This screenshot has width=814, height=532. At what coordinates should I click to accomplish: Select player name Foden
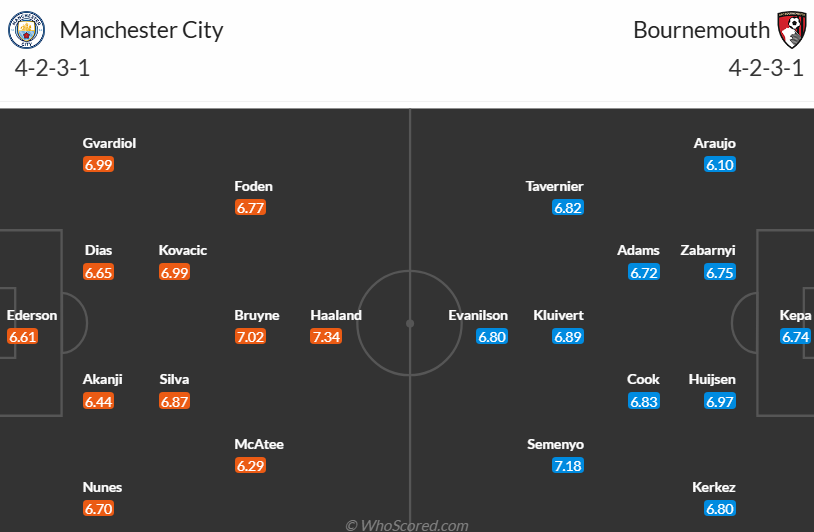tap(253, 186)
